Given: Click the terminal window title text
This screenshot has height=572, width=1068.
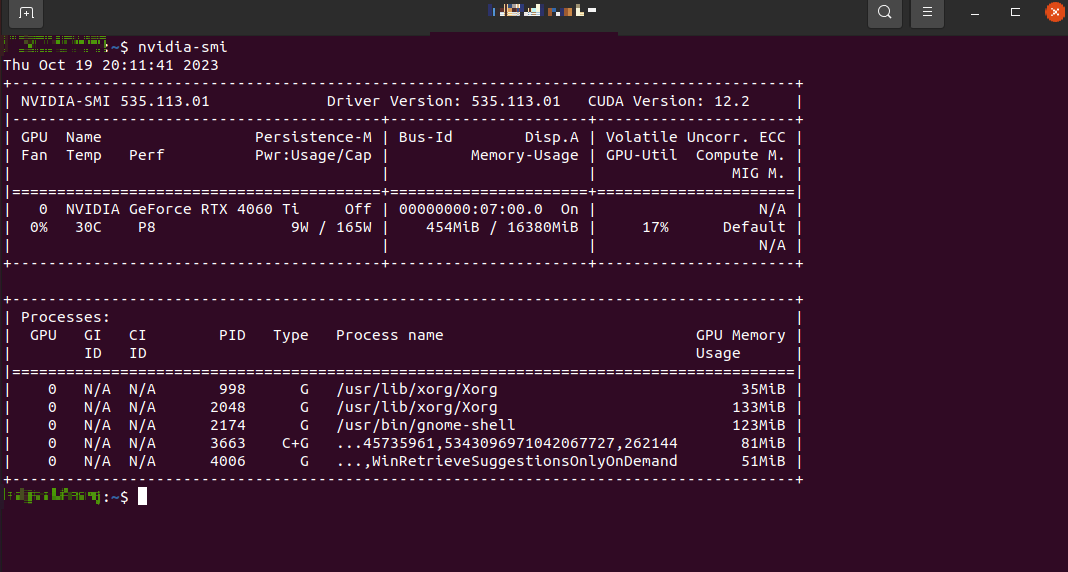Looking at the screenshot, I should point(543,11).
